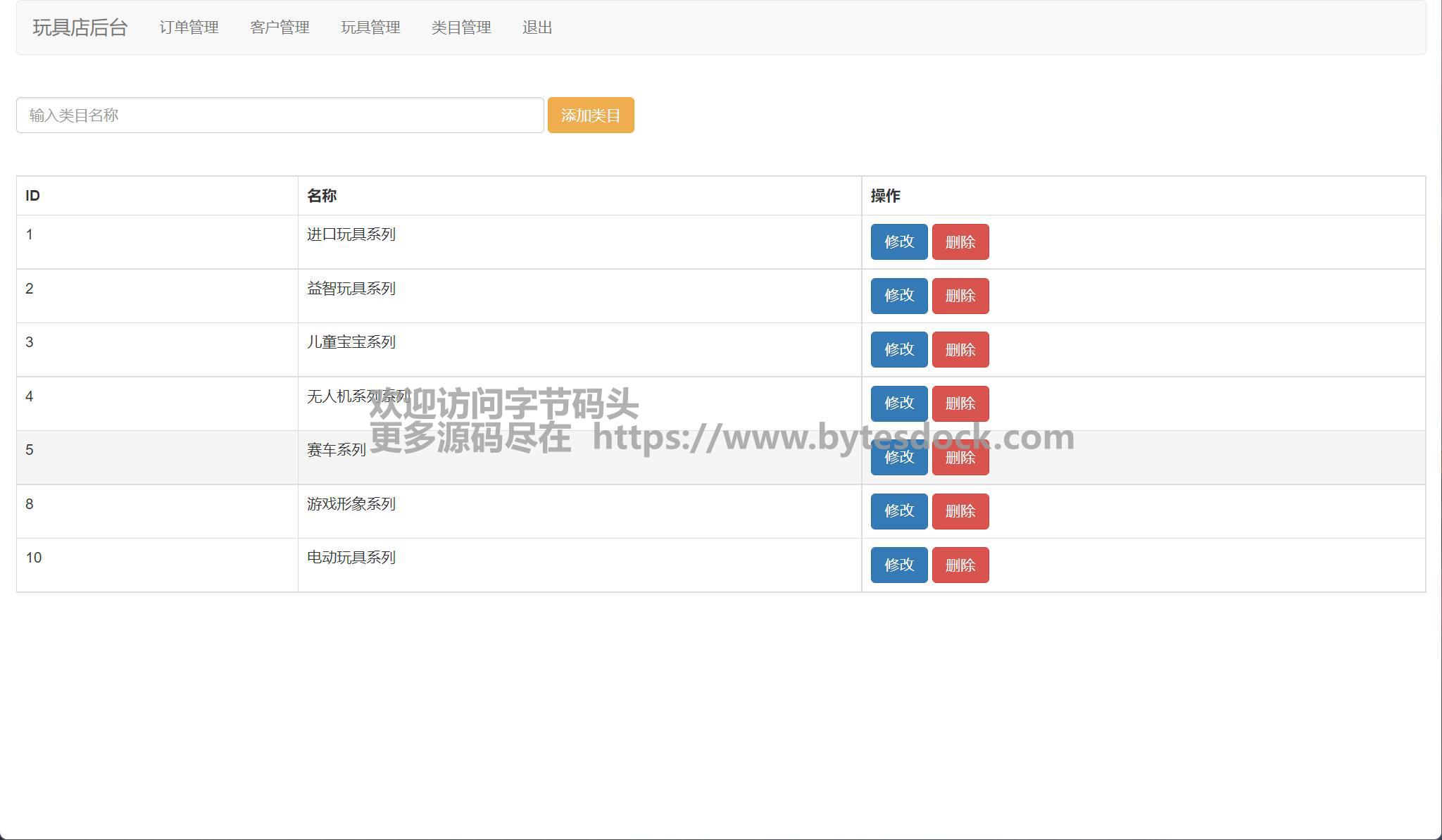Go to 客户管理 page
This screenshot has width=1442, height=840.
pyautogui.click(x=280, y=27)
